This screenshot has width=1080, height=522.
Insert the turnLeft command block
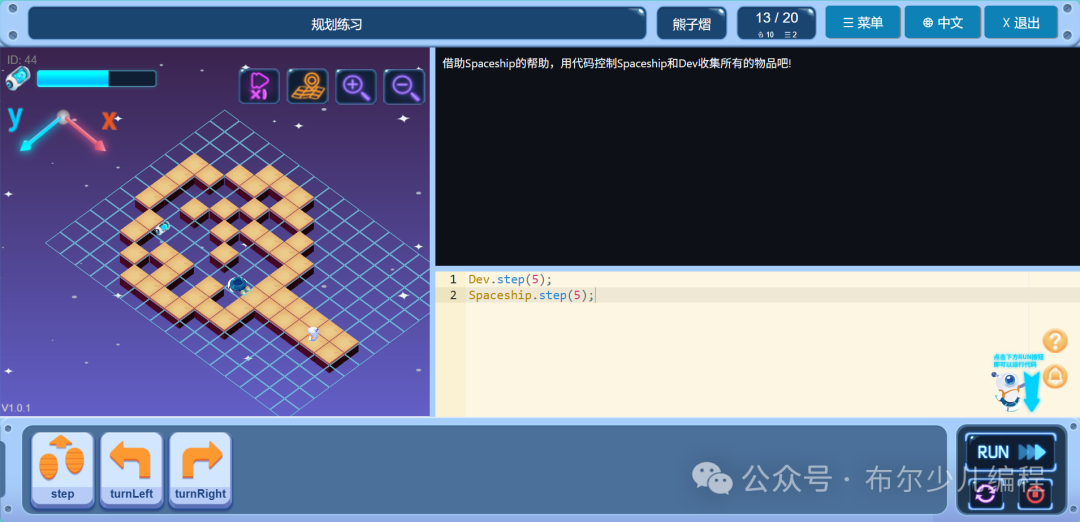click(x=132, y=470)
